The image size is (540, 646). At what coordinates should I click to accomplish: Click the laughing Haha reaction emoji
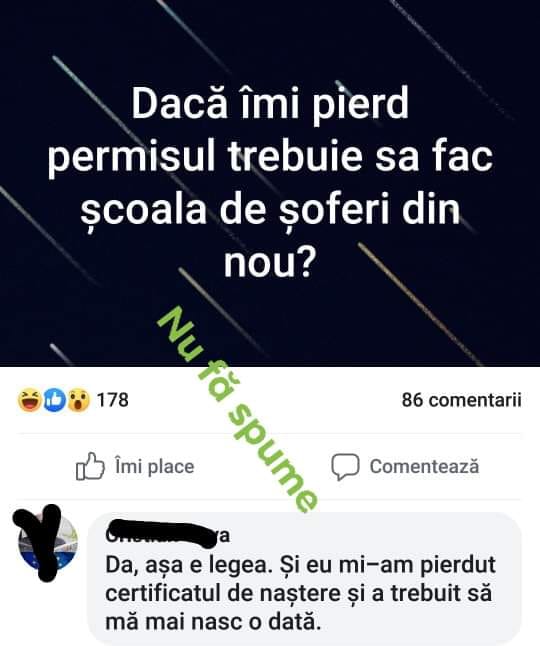[x=29, y=400]
